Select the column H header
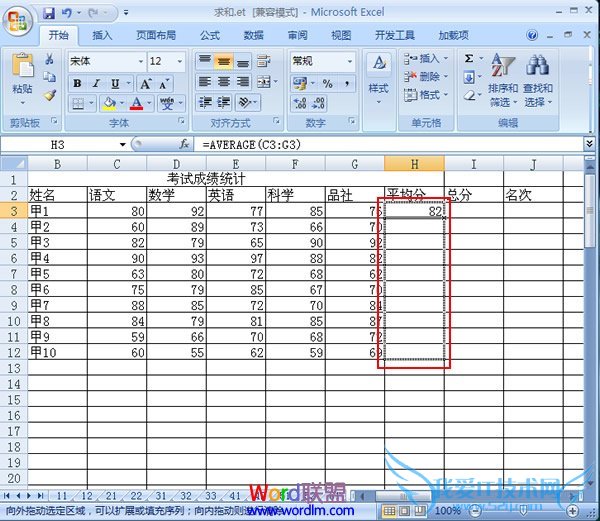This screenshot has height=521, width=600. 414,164
